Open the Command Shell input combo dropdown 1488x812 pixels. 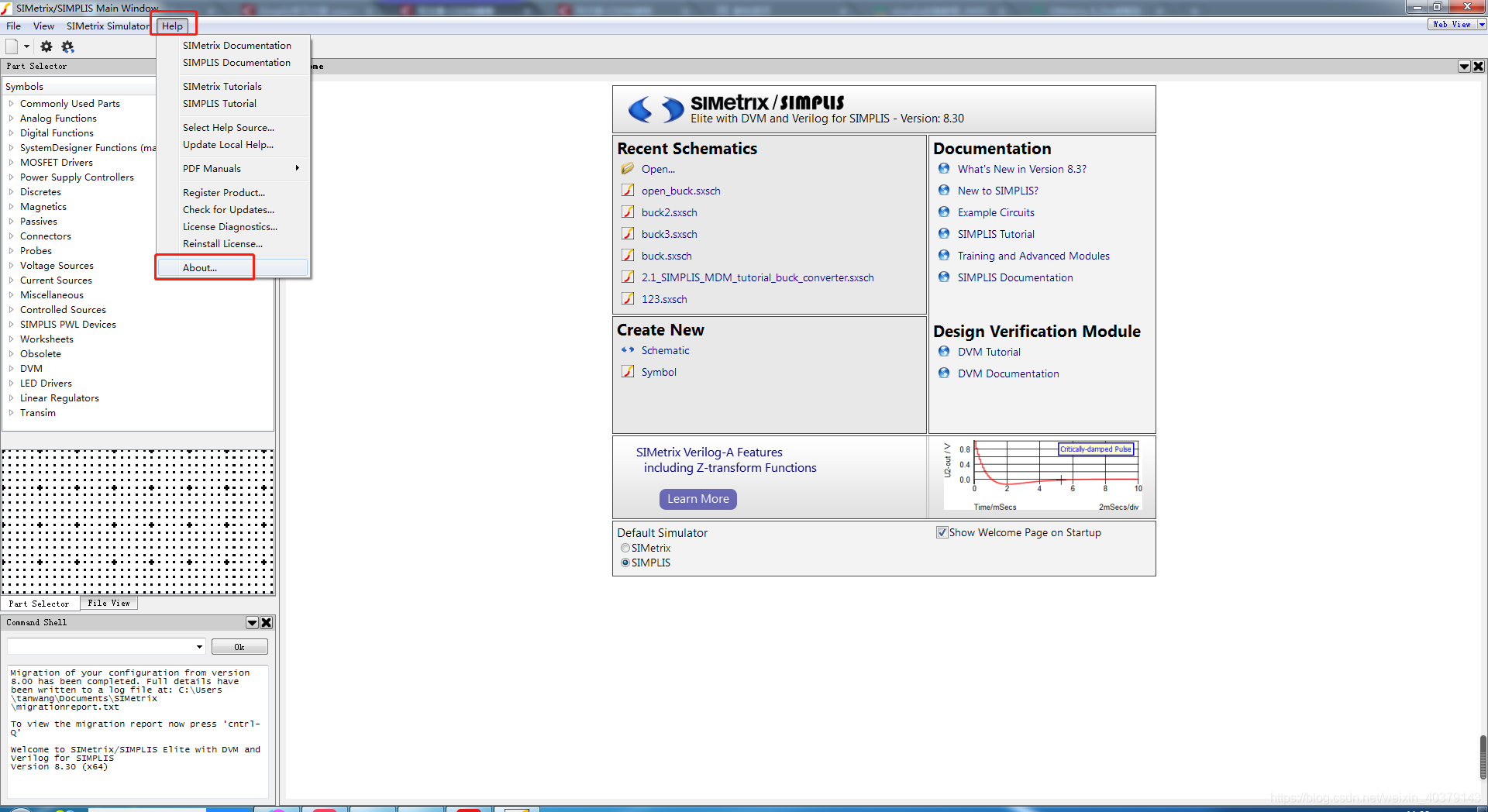tap(199, 647)
